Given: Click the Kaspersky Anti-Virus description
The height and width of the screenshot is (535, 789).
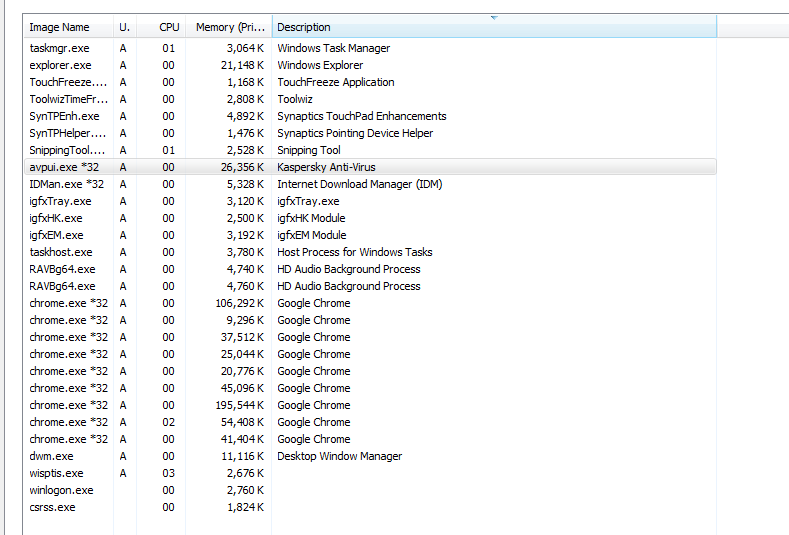Looking at the screenshot, I should click(x=326, y=168).
